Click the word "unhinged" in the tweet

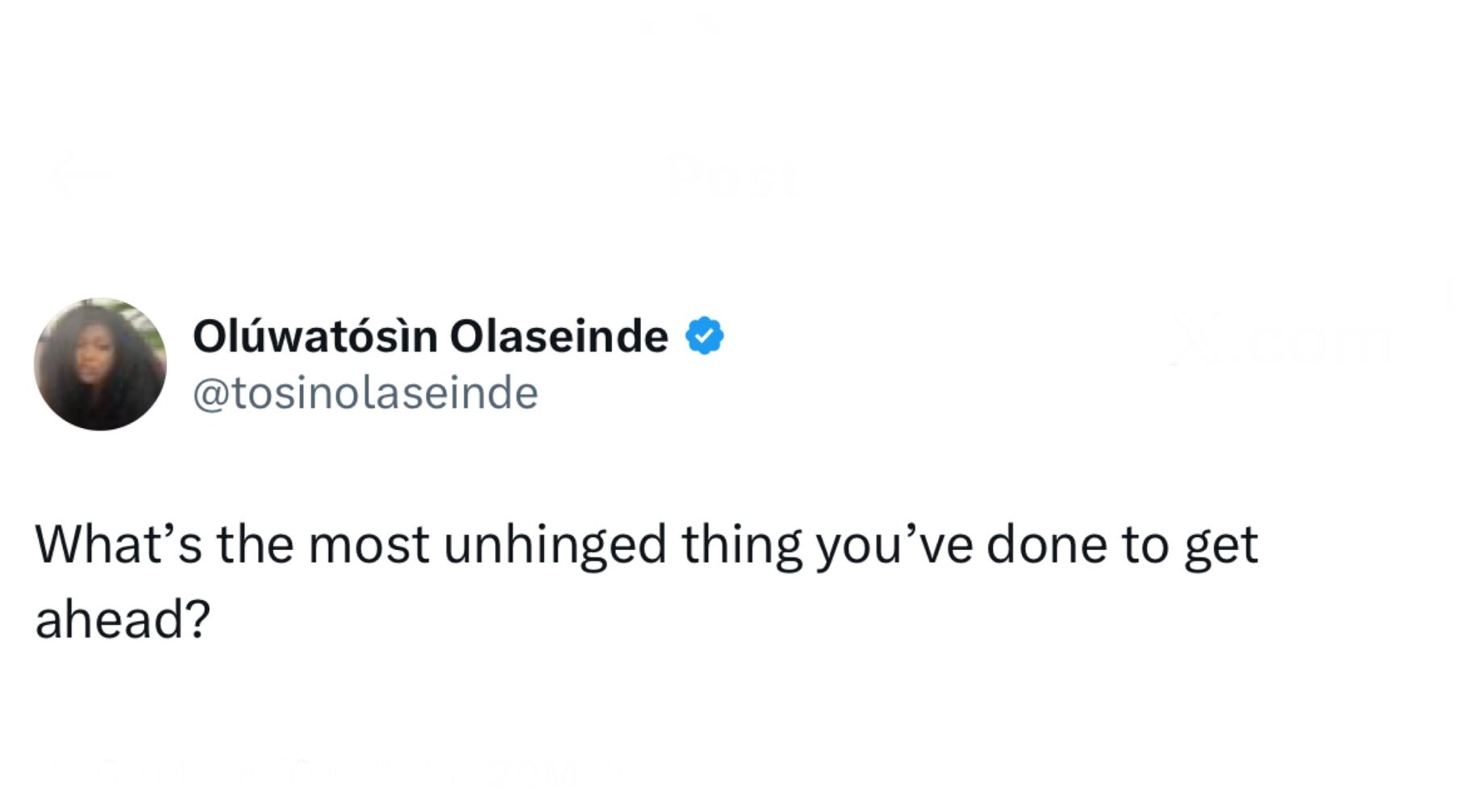555,547
